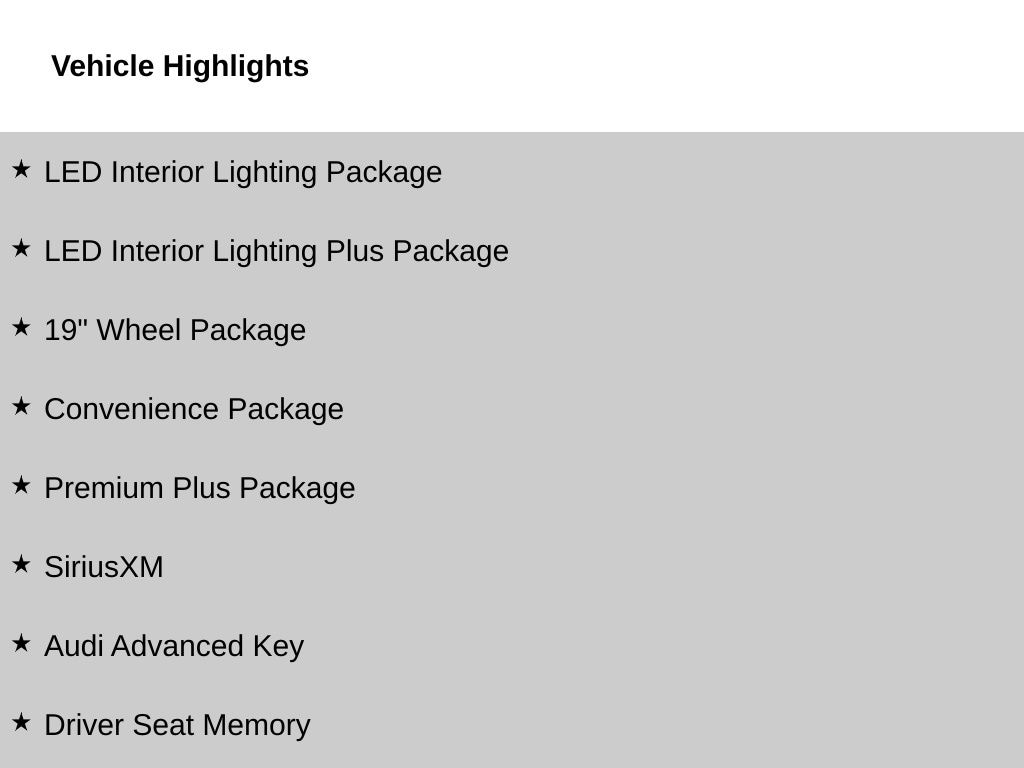1024x768 pixels.
Task: Click the star bullet next to SiriusXM
Action: 21,564
